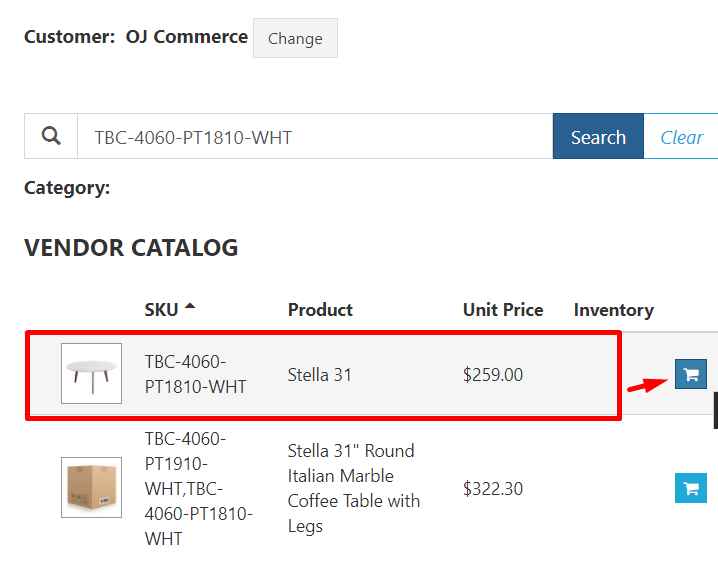718x575 pixels.
Task: Select the Stella 31" Round Italian Marble name
Action: tap(353, 488)
